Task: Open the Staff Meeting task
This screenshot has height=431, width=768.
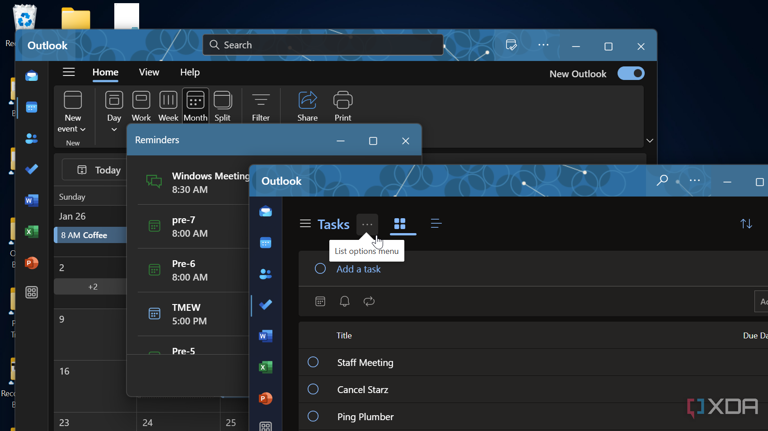Action: coord(365,362)
